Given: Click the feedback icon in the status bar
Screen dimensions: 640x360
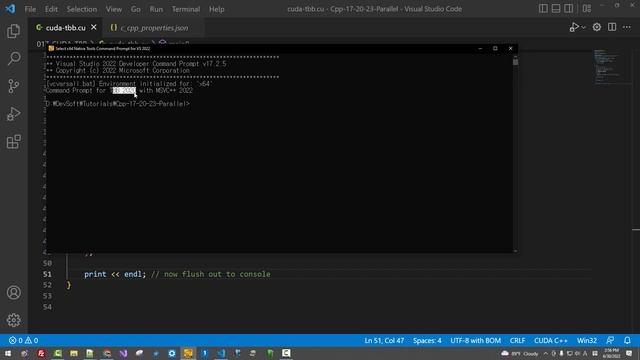Looking at the screenshot, I should (610, 340).
